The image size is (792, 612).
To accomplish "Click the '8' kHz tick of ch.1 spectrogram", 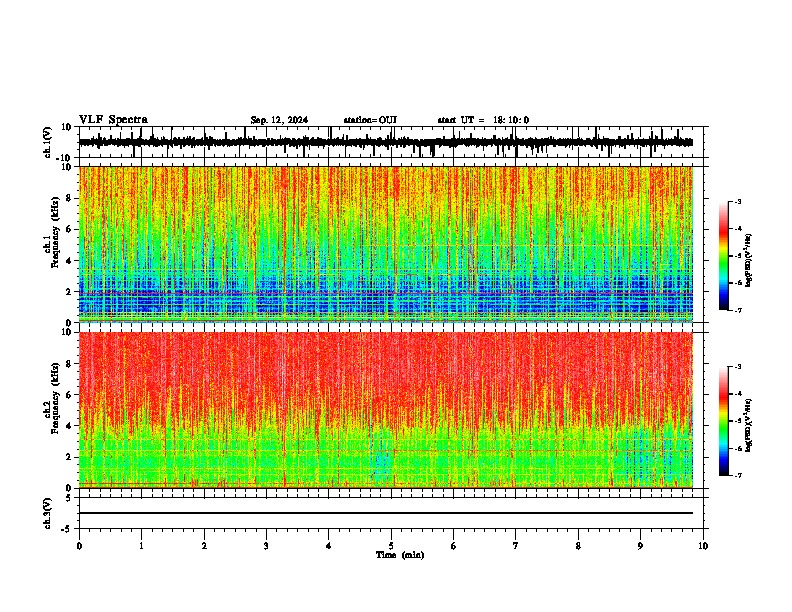I will click(x=69, y=198).
